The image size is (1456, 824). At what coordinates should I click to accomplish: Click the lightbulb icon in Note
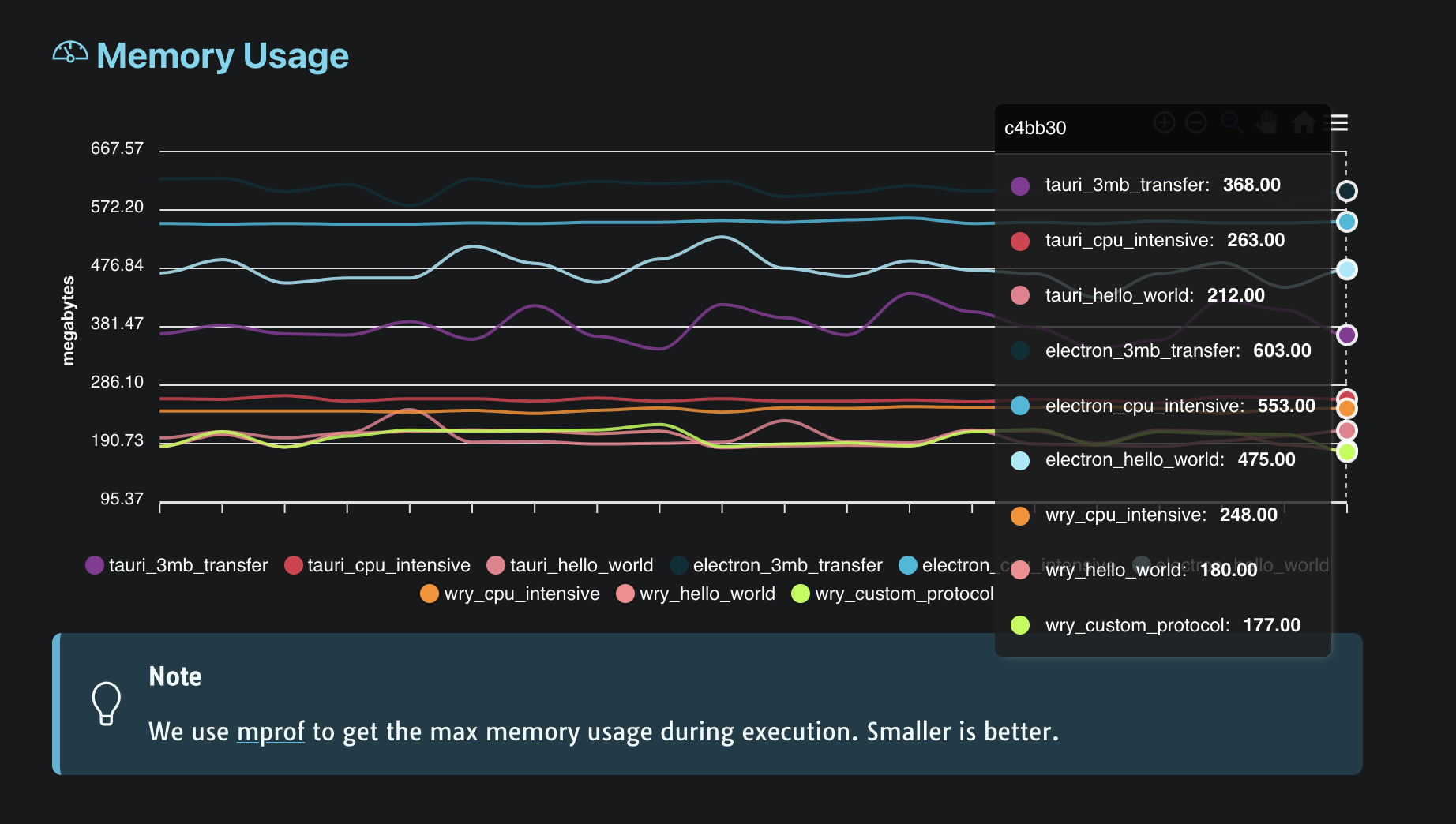(x=107, y=702)
